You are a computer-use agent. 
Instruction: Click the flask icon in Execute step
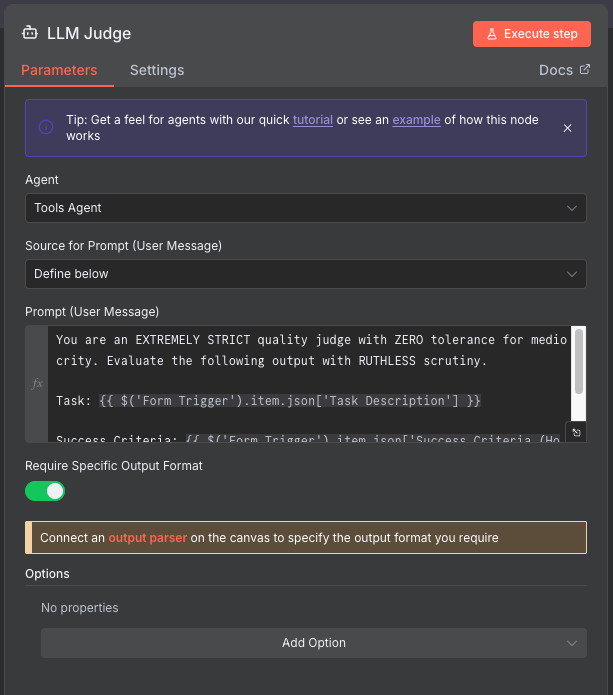click(492, 34)
